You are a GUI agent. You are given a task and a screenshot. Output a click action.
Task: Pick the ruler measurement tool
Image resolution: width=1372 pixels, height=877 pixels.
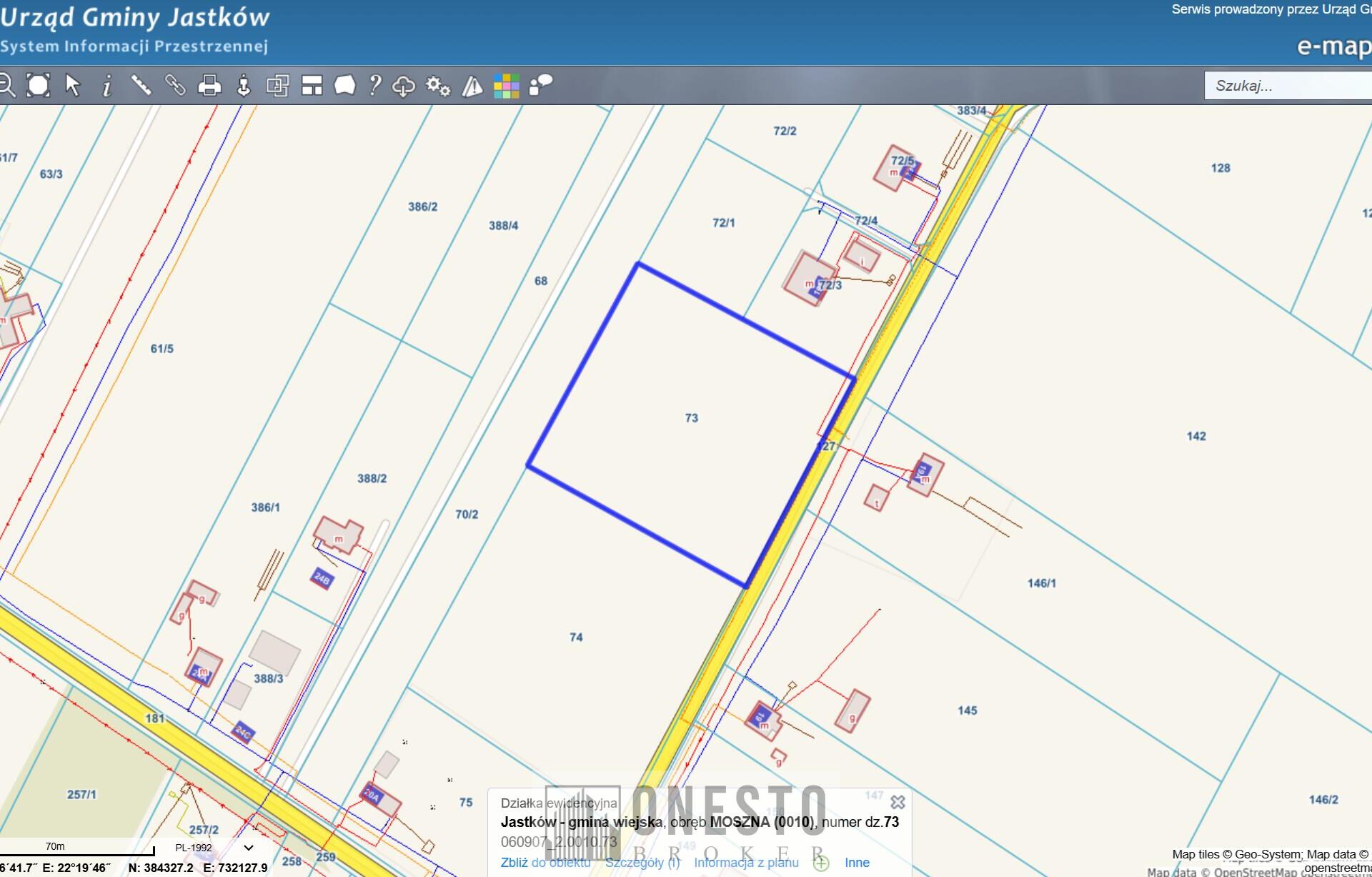(141, 85)
